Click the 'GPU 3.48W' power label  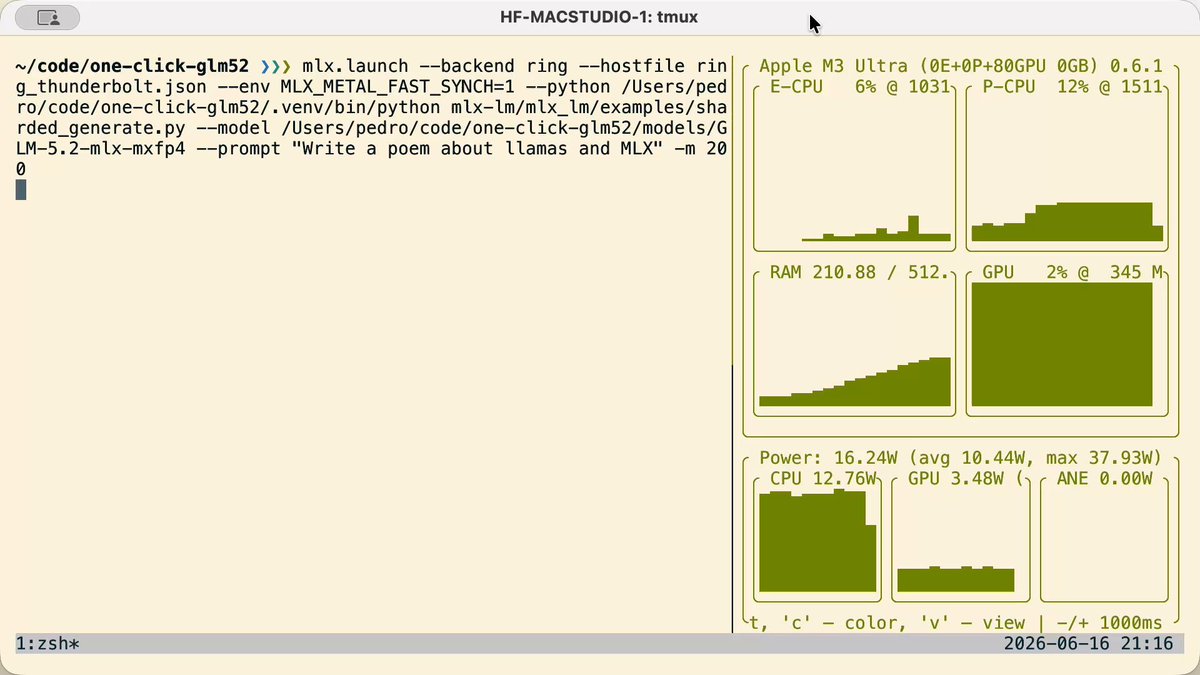coord(956,479)
